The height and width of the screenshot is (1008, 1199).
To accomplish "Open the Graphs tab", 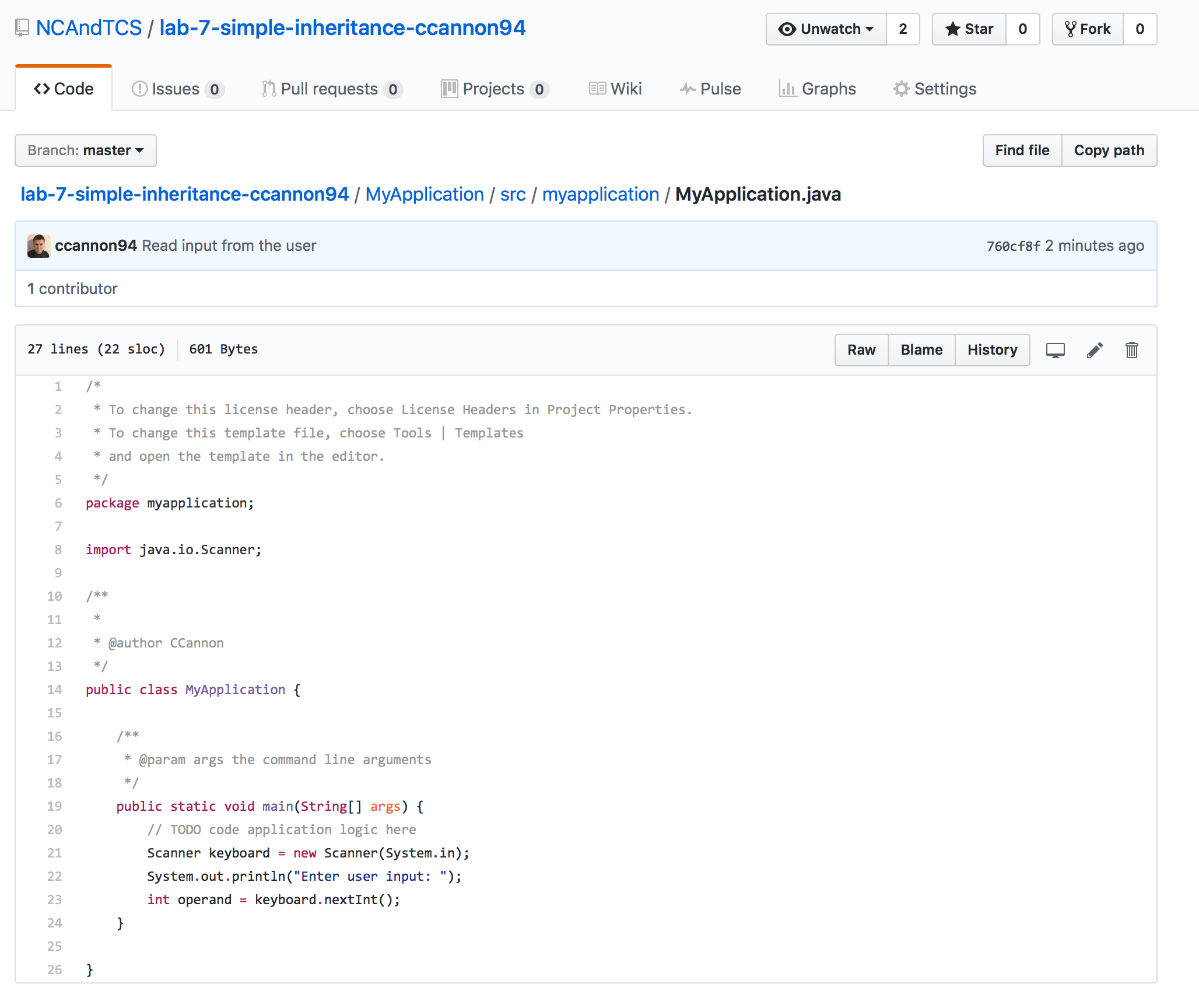I will point(818,89).
